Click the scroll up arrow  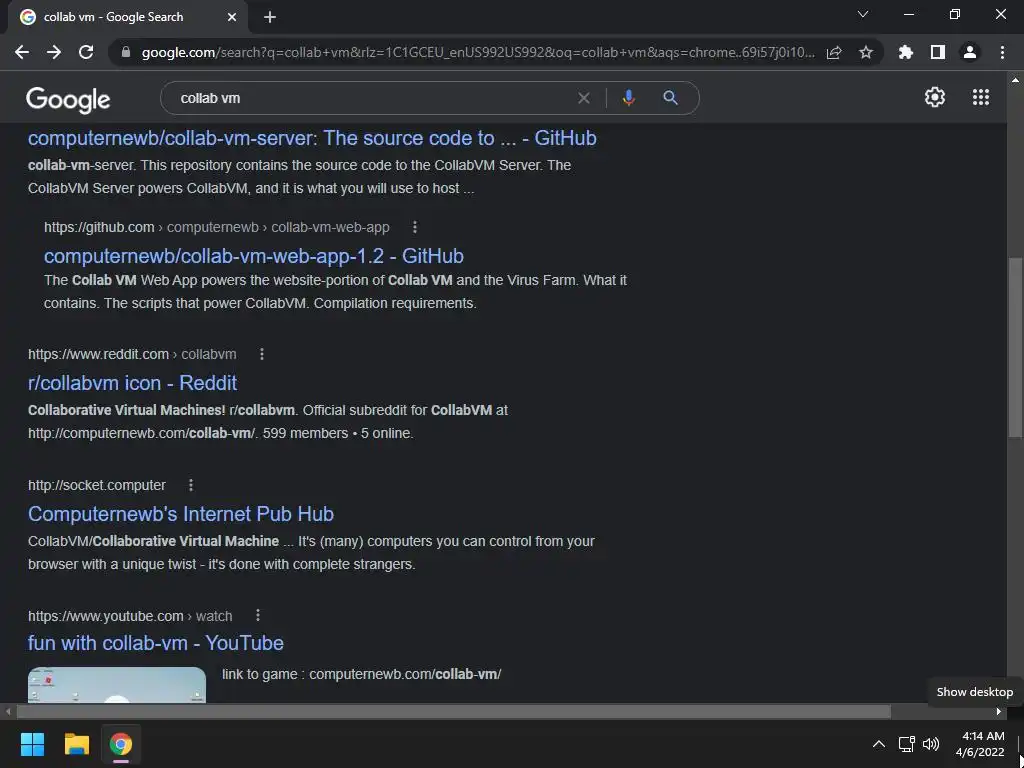pos(1015,80)
